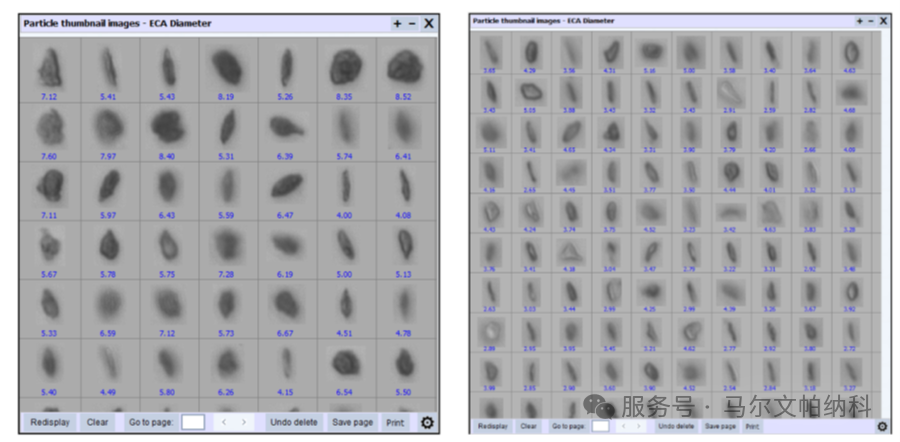Select particle thumbnail labeled 5.33
The width and height of the screenshot is (900, 442).
pyautogui.click(x=51, y=304)
